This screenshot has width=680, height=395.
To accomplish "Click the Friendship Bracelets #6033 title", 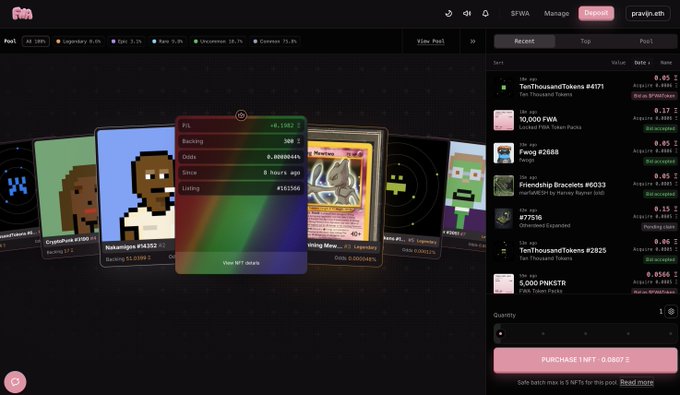I will (x=562, y=185).
